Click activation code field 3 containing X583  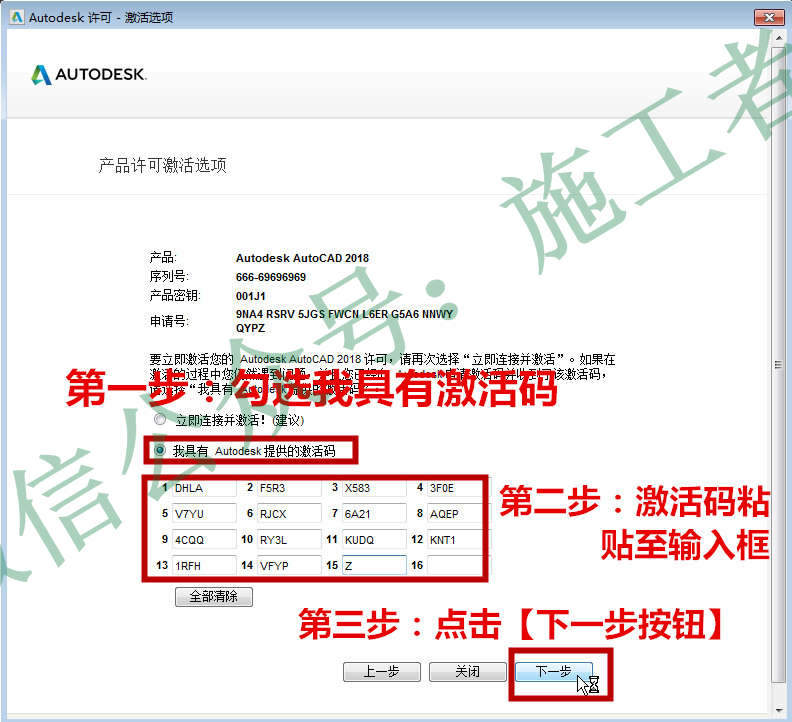pyautogui.click(x=374, y=488)
